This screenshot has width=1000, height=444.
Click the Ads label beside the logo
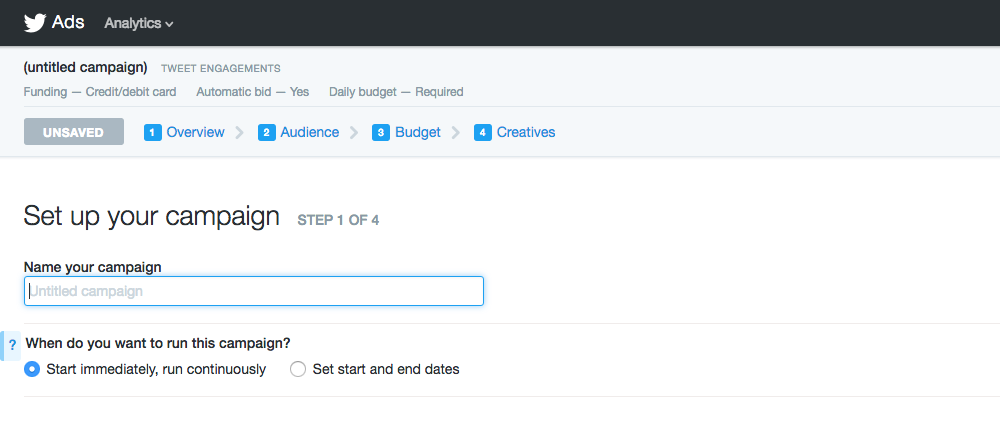[x=68, y=22]
